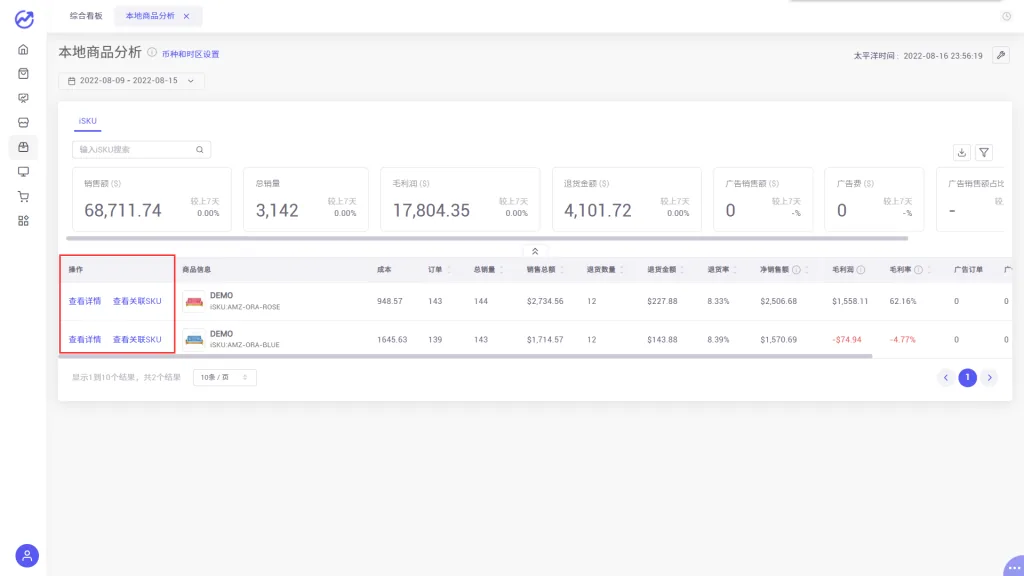Click the download export icon
Image resolution: width=1024 pixels, height=576 pixels.
coord(961,153)
